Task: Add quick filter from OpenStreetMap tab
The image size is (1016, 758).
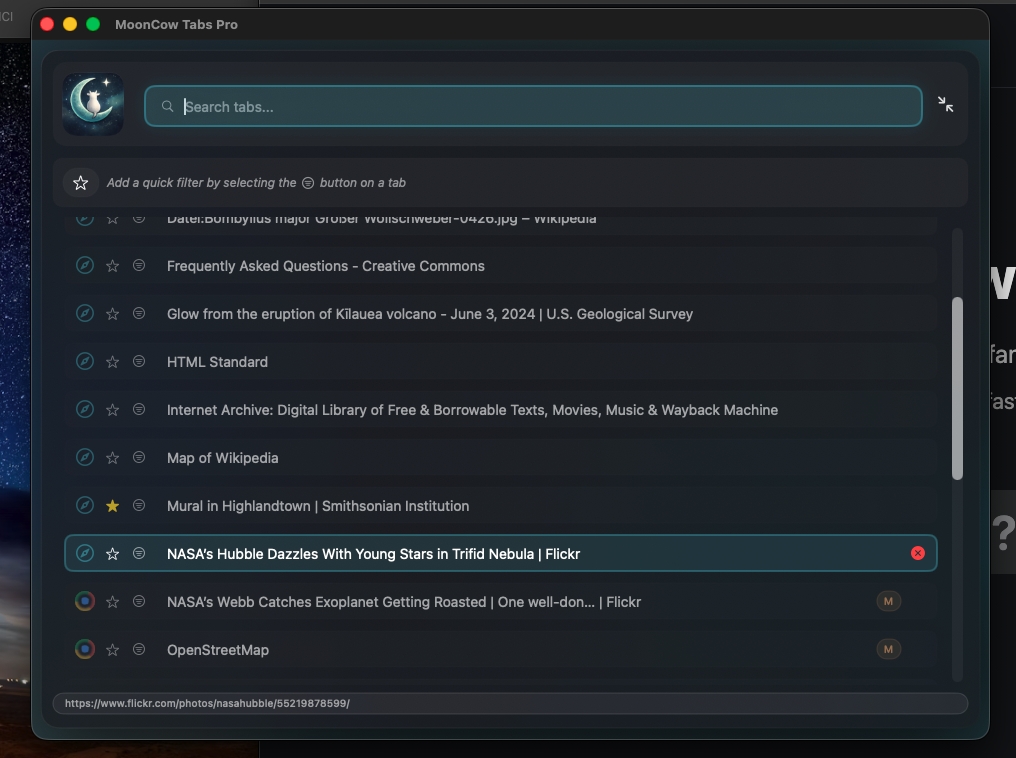Action: pos(139,649)
